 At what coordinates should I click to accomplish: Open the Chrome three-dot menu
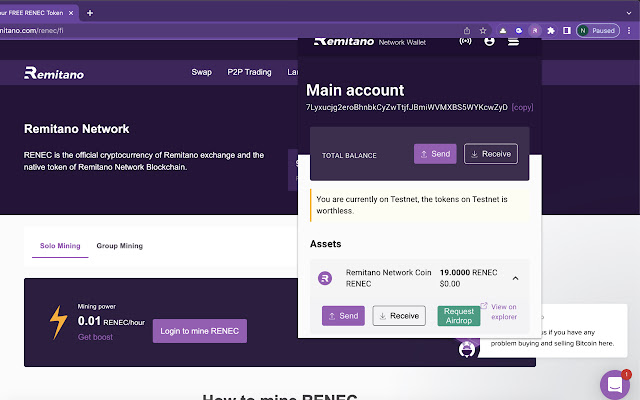(629, 31)
